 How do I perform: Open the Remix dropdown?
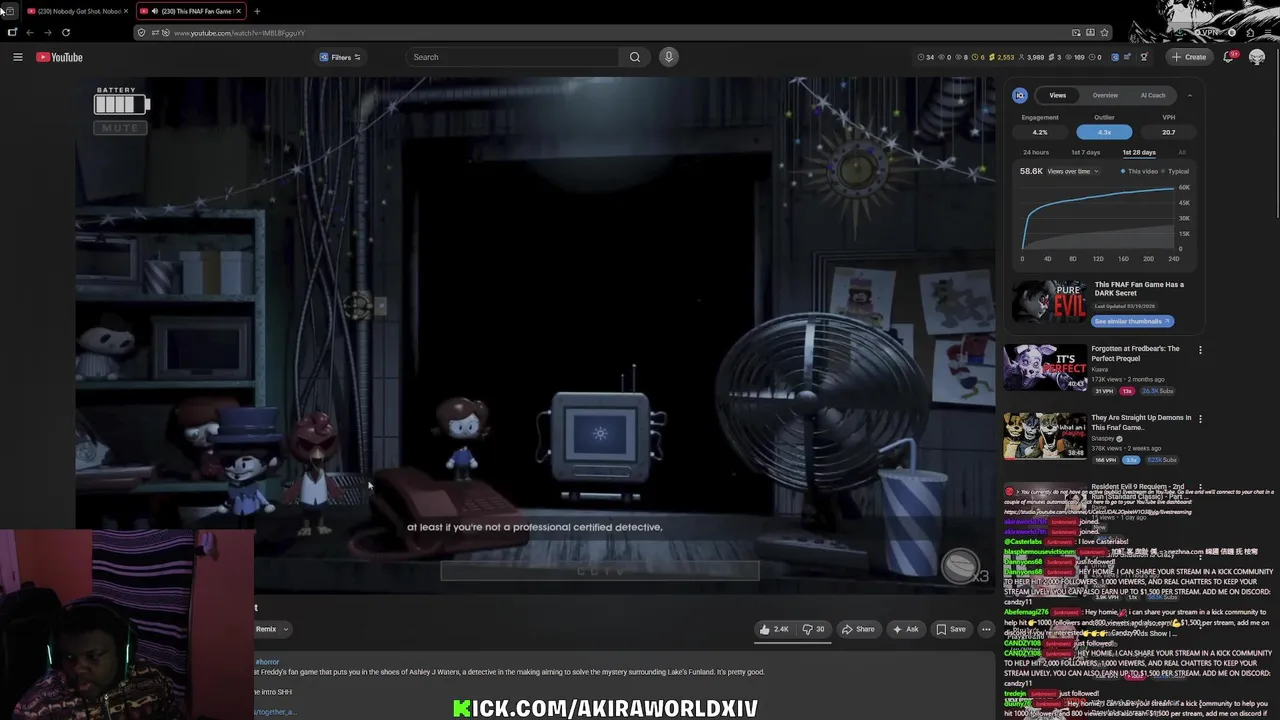272,629
